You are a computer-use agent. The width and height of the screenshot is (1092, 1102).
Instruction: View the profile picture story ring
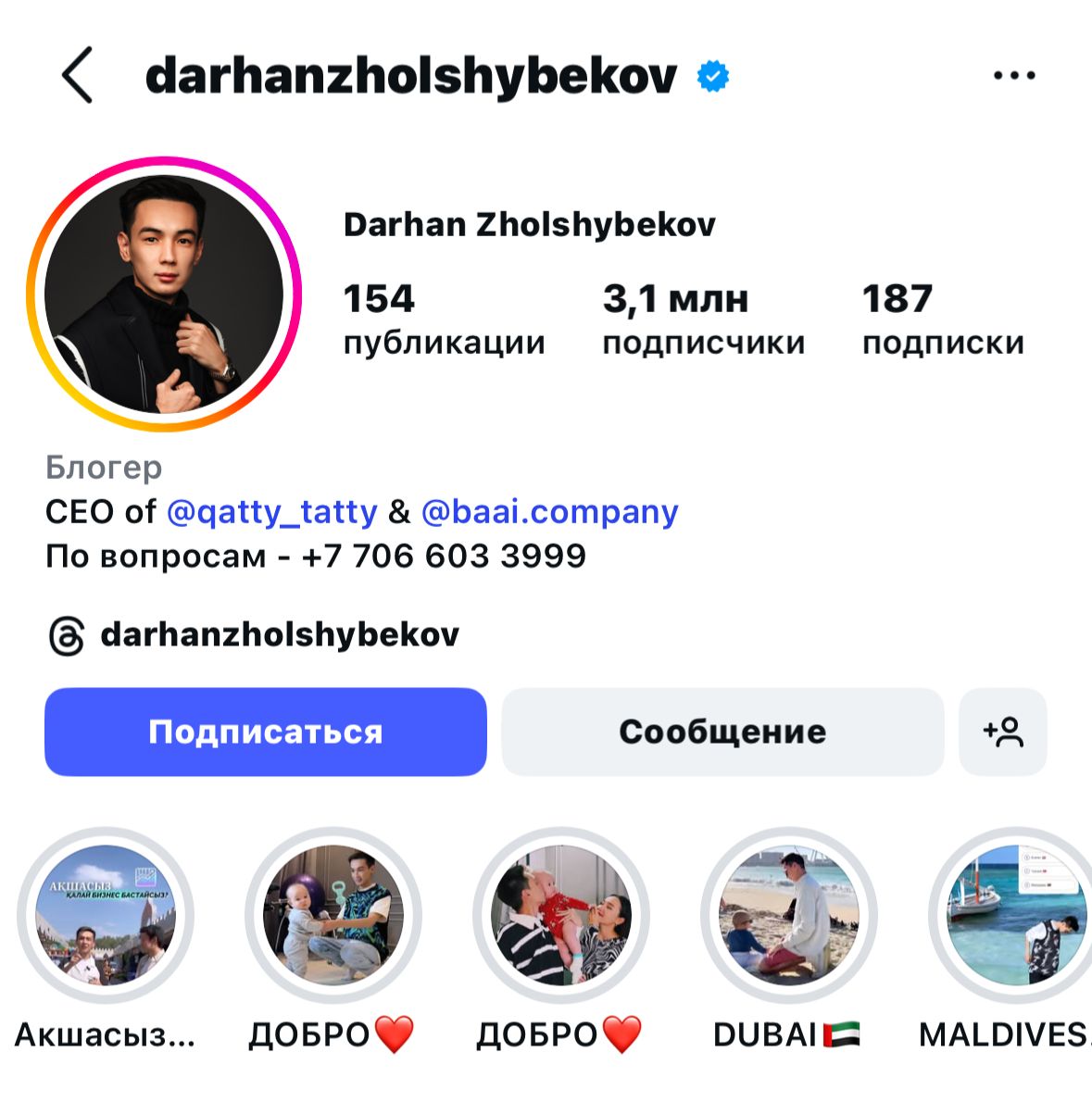[x=164, y=294]
